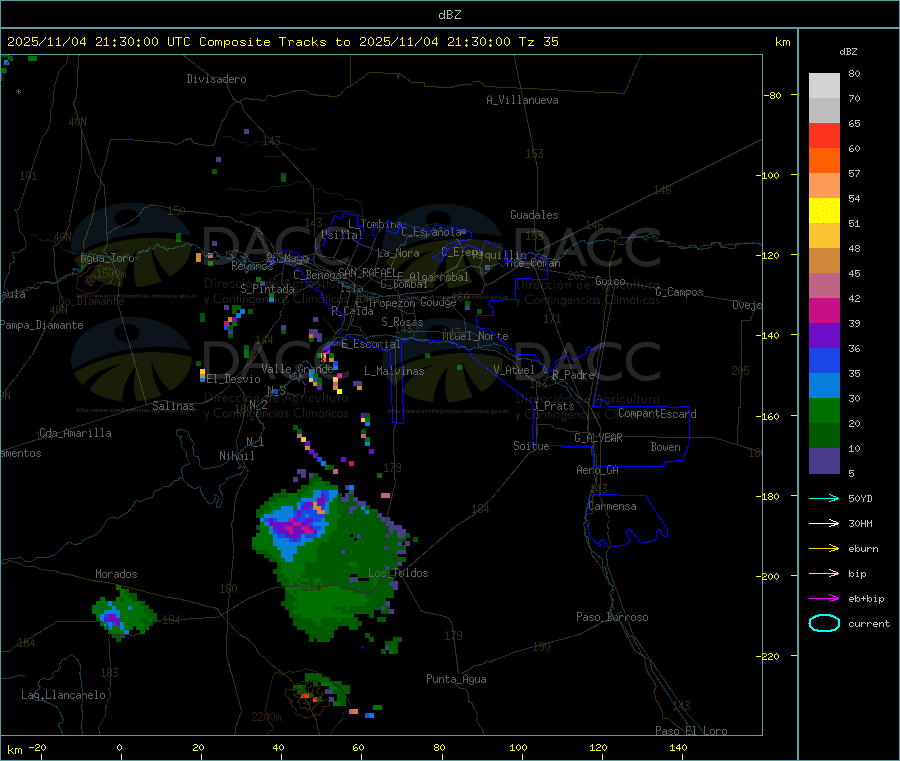This screenshot has height=761, width=900.
Task: Click the 'A_Villanueva' map label
Action: pos(522,100)
